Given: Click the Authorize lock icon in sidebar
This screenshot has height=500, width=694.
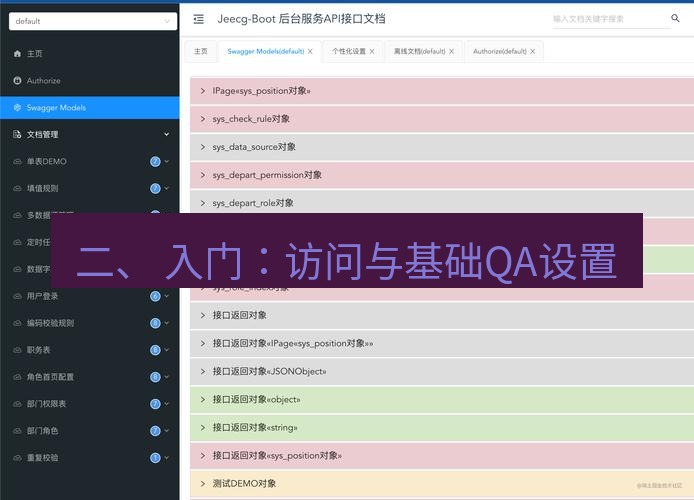Looking at the screenshot, I should 17,81.
